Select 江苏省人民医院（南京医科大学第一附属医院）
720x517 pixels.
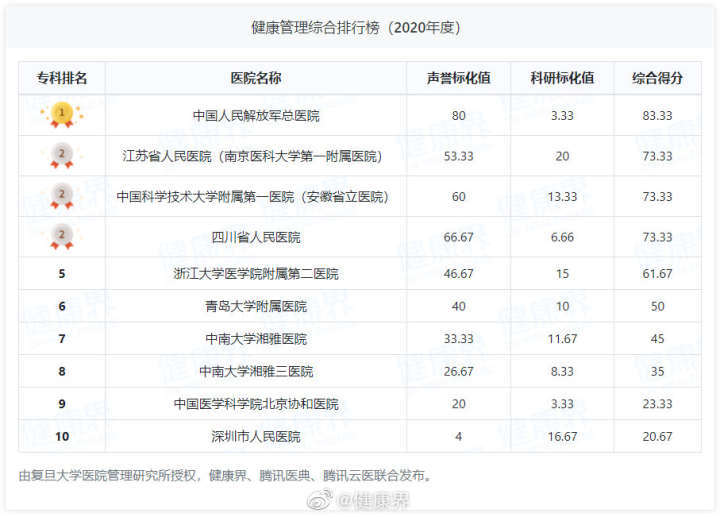coord(252,156)
